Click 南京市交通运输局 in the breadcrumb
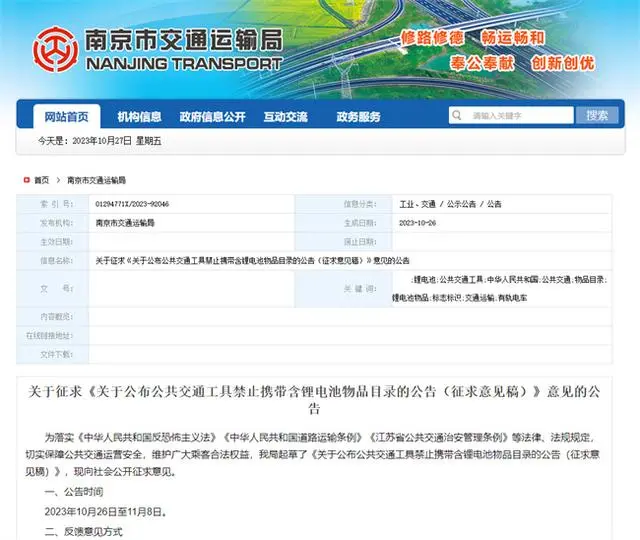640x540 pixels. coord(96,180)
